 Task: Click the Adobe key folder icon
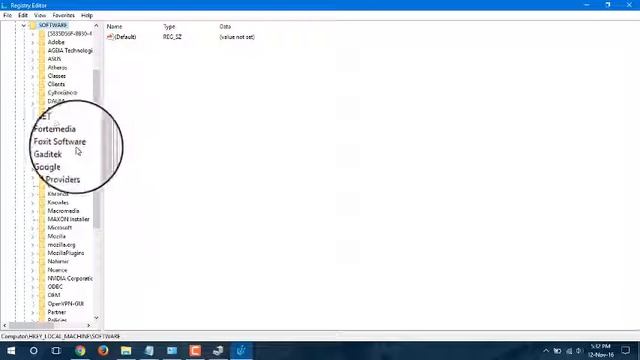click(42, 42)
